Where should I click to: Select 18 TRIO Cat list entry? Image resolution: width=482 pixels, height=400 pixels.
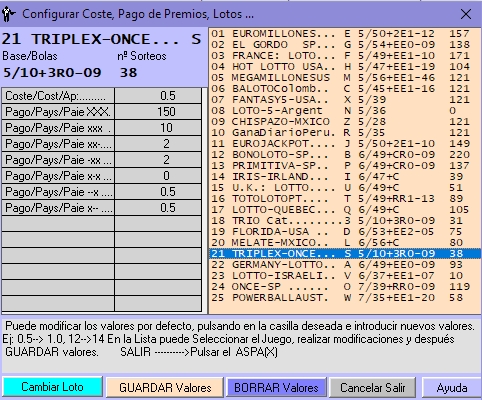tap(345, 221)
